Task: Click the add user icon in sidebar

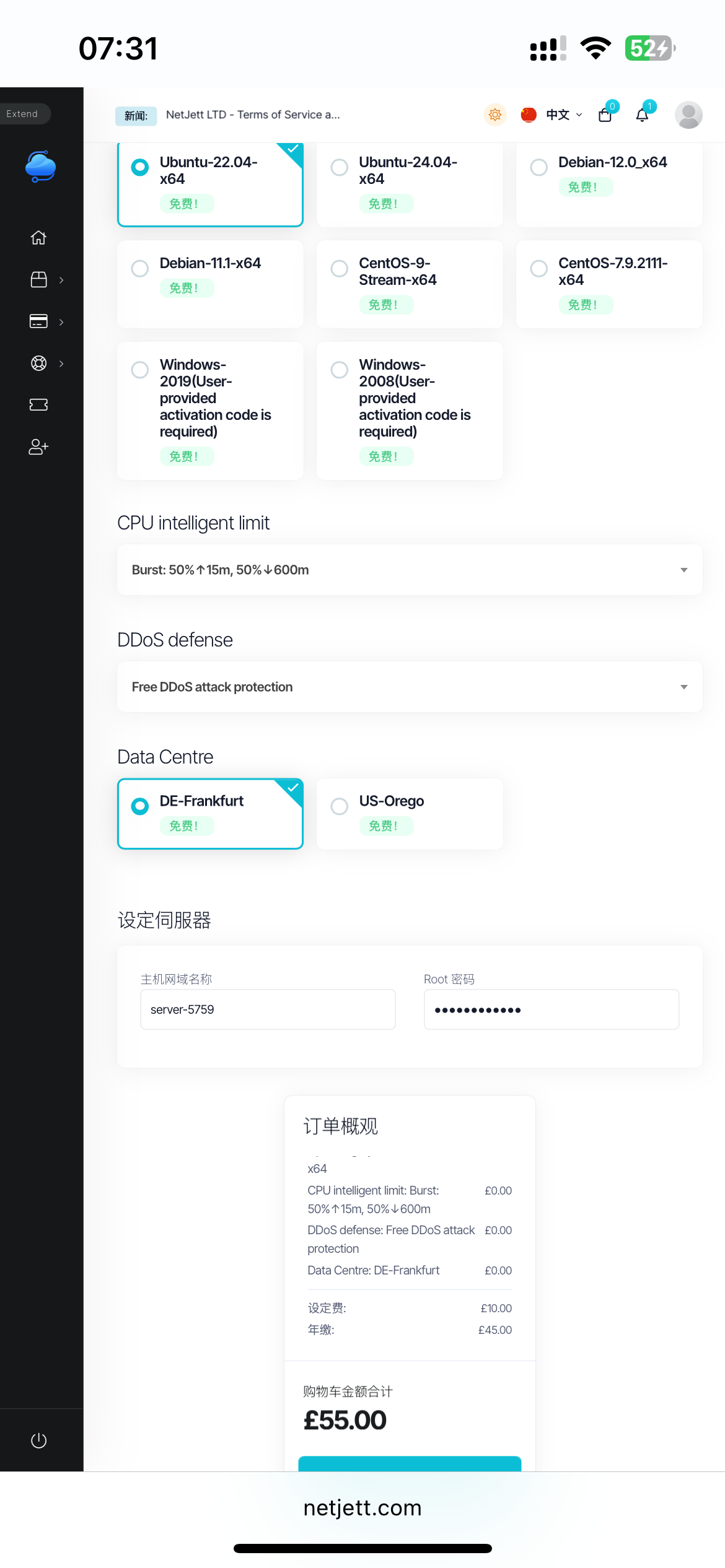Action: click(x=38, y=446)
